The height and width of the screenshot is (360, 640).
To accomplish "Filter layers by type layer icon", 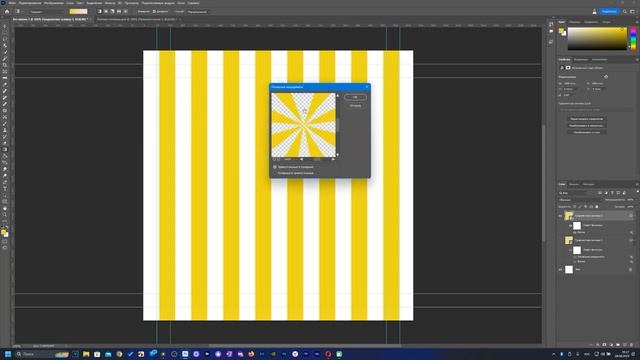I will point(612,193).
